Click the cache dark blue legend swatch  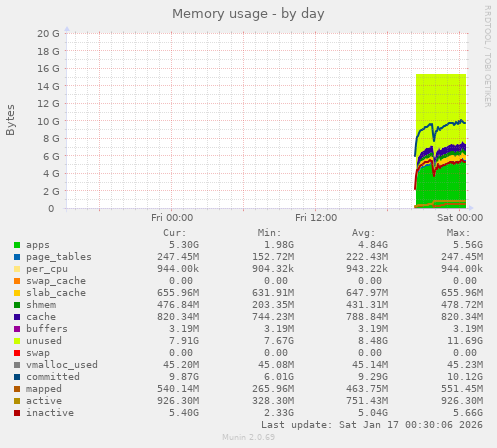click(x=17, y=317)
